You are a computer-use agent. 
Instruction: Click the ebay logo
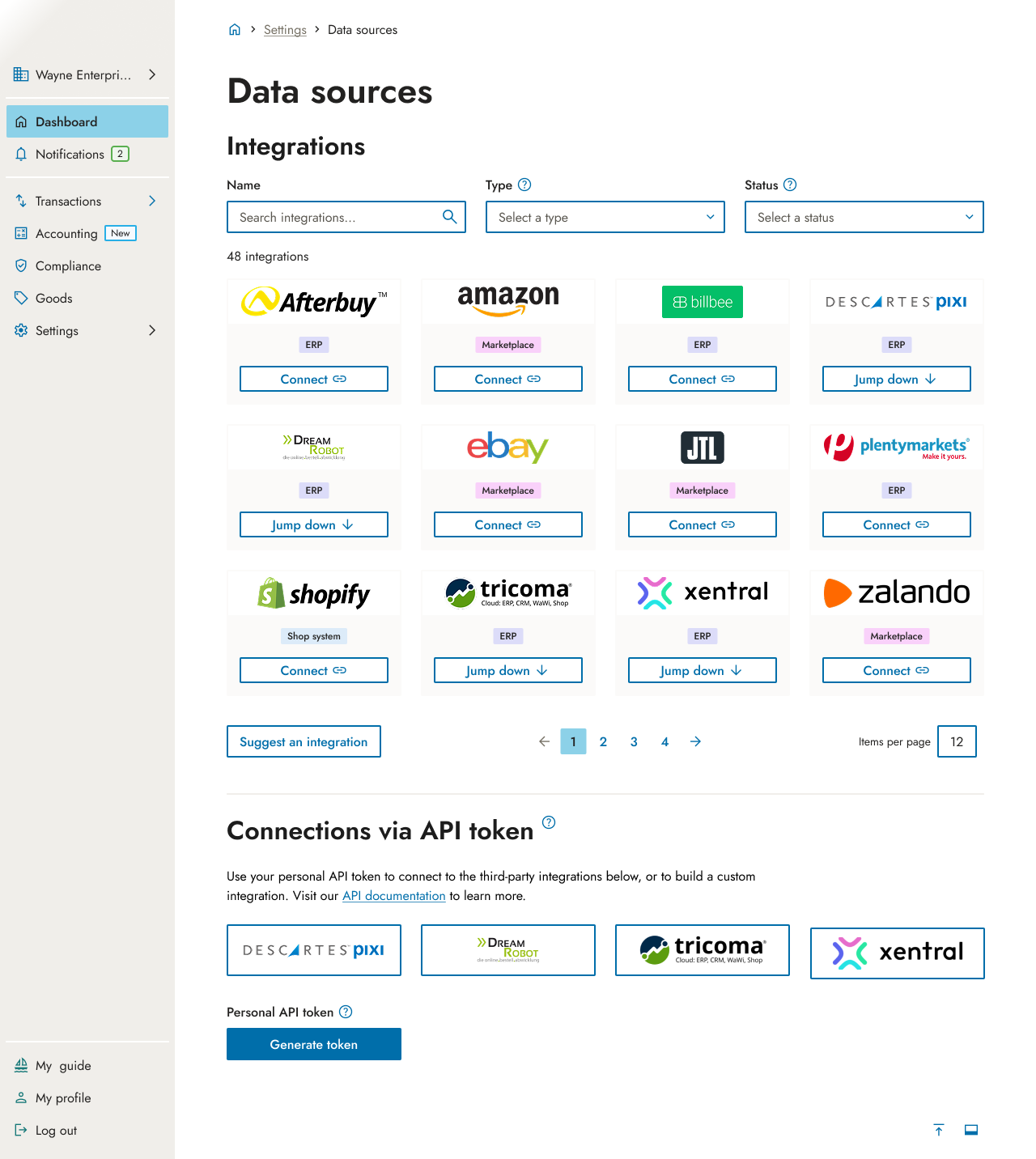(508, 447)
